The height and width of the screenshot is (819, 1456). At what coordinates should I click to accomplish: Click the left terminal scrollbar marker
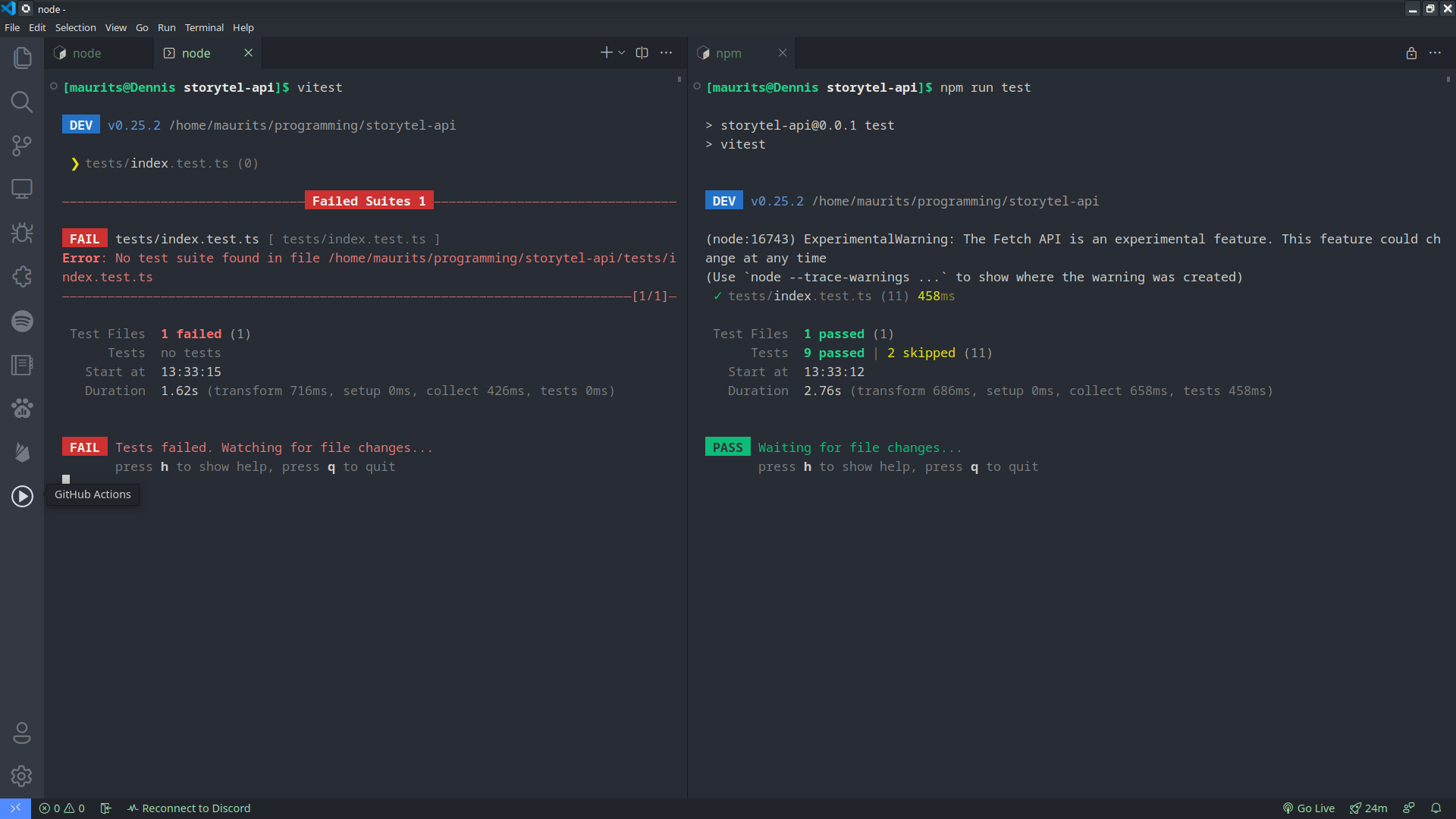[x=679, y=79]
